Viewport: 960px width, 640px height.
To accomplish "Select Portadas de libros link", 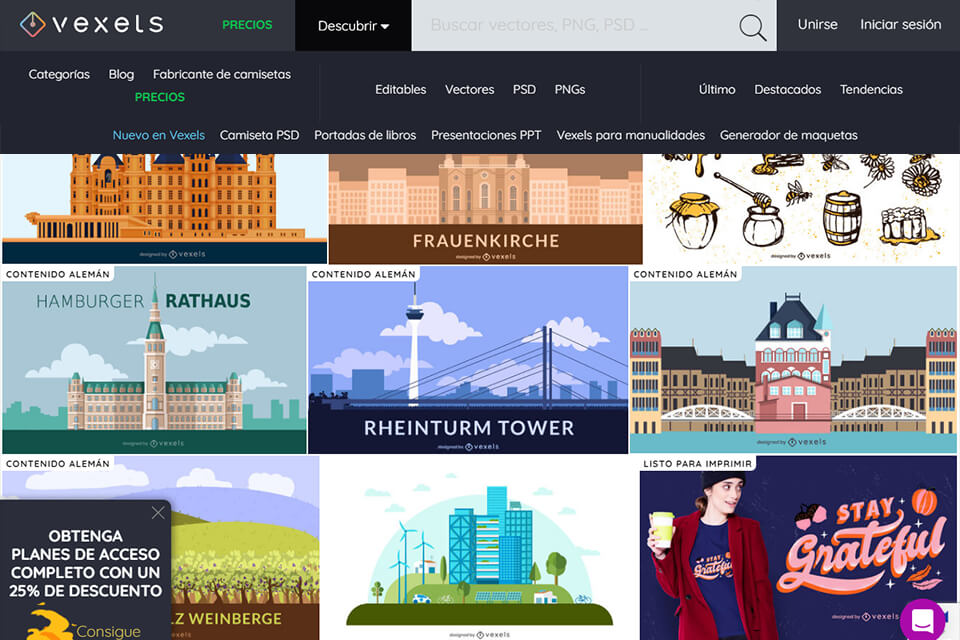I will tap(365, 135).
